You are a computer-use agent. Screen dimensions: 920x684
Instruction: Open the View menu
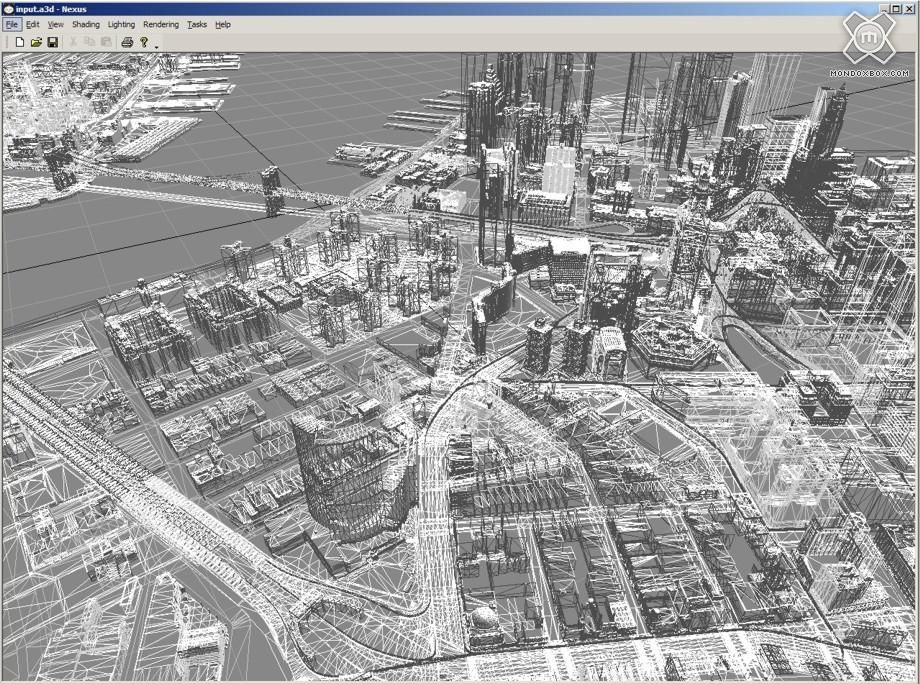coord(55,24)
